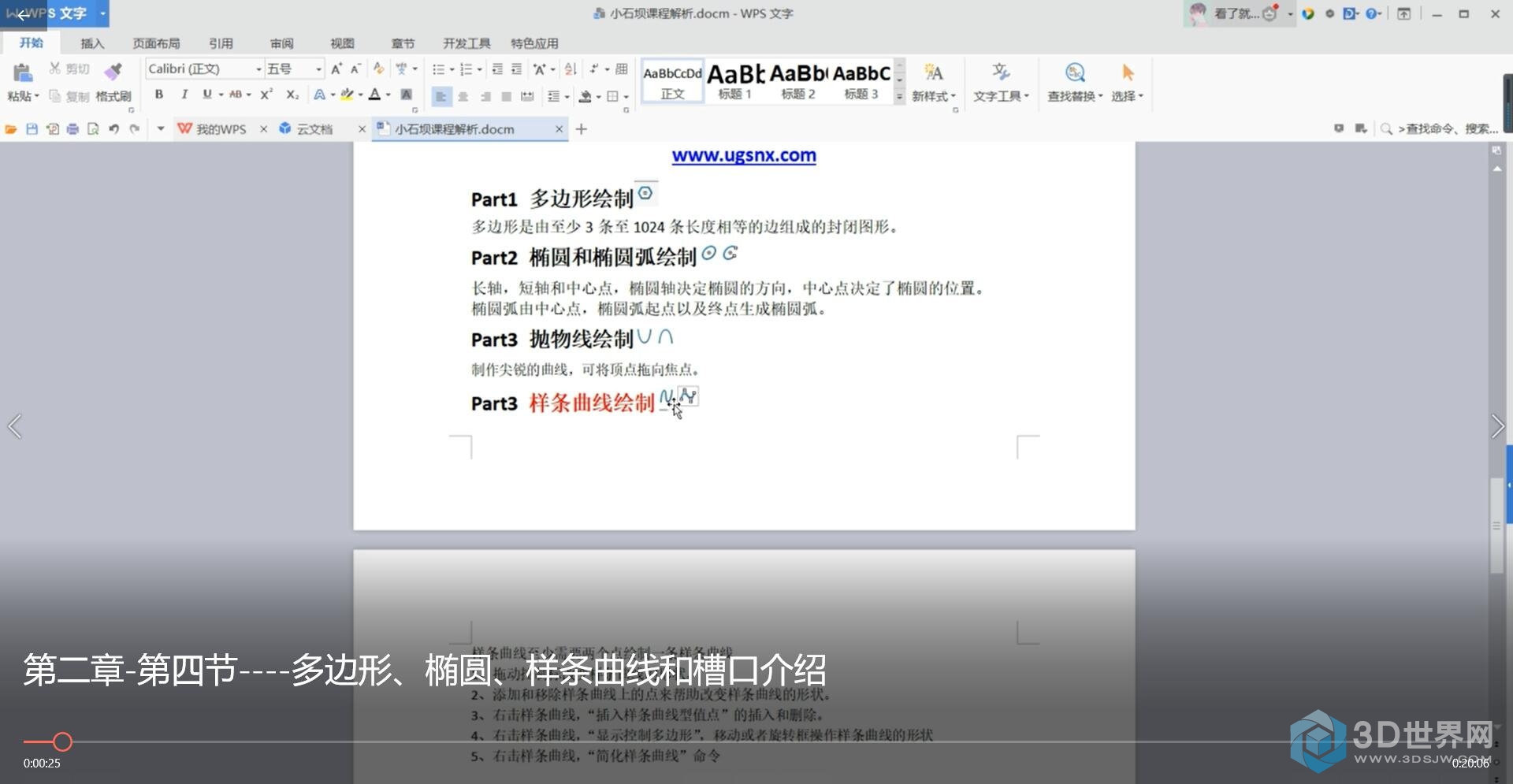Click the Paste (粘贴) clipboard icon
1513x784 pixels.
23,72
